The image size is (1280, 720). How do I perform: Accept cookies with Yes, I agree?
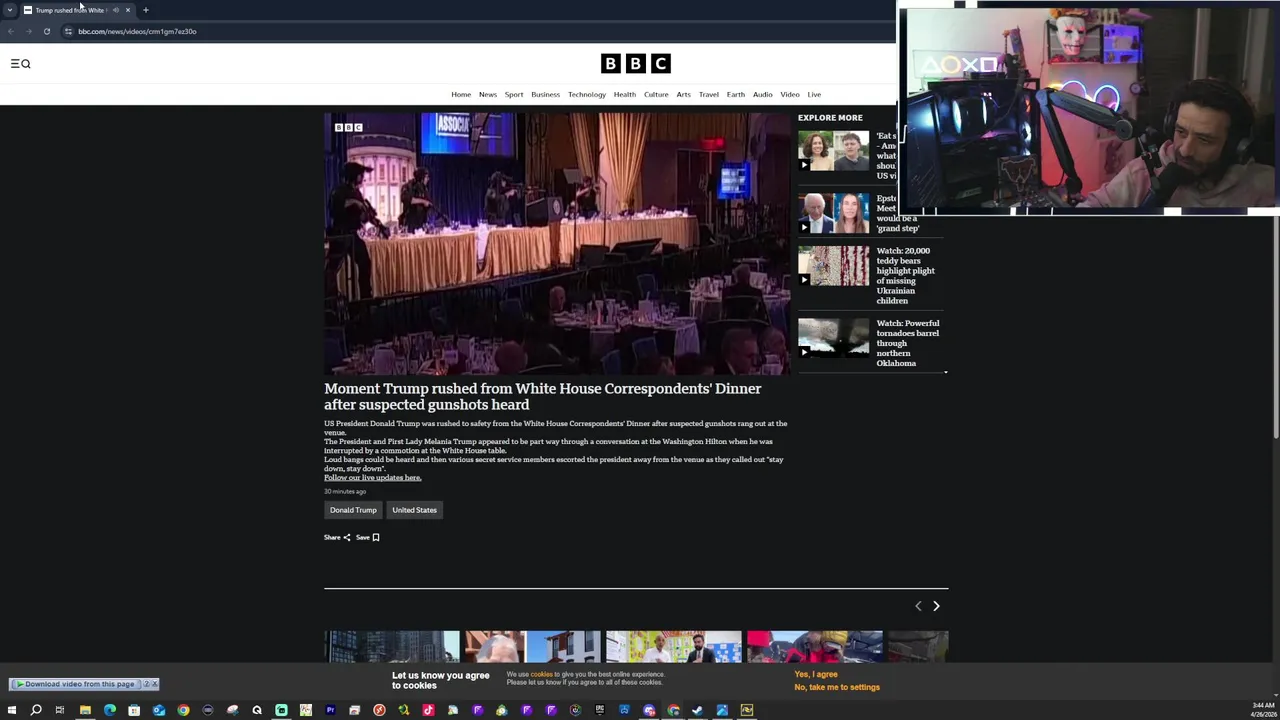tap(816, 675)
